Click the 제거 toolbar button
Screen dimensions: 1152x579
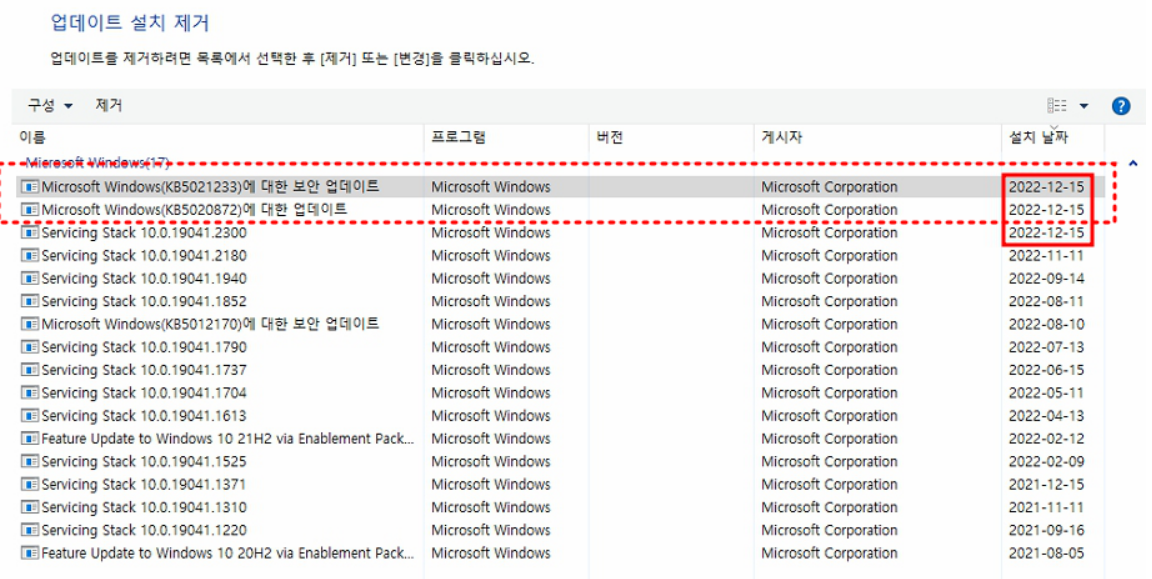click(x=109, y=106)
